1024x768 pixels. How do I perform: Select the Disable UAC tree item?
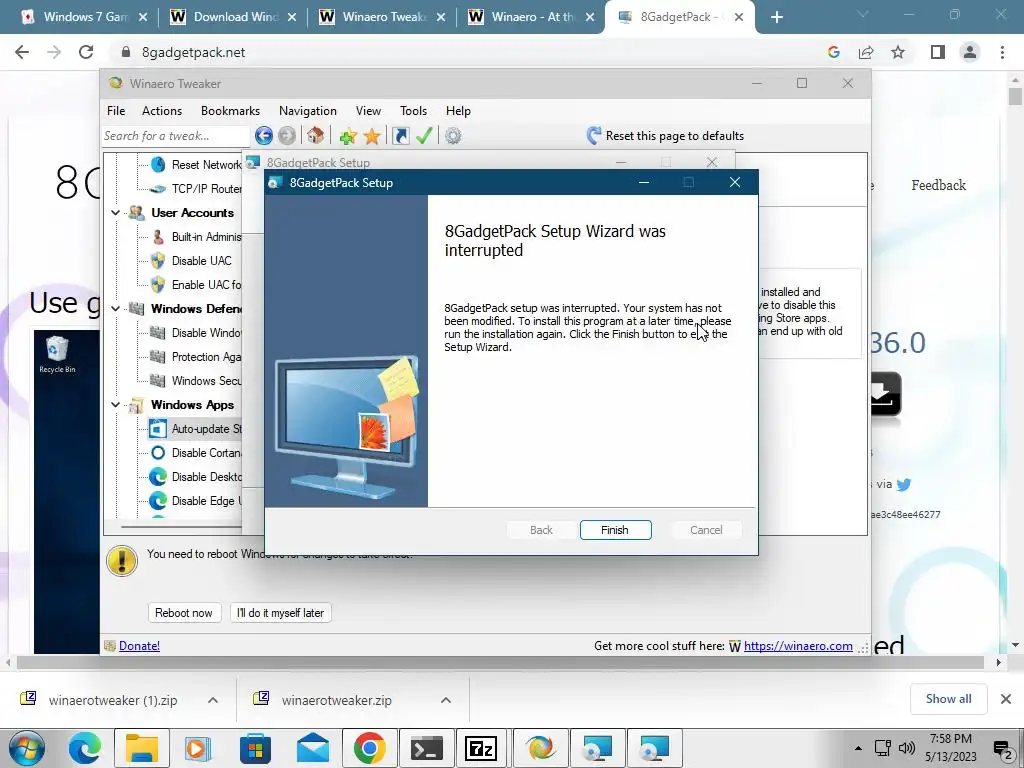click(201, 261)
